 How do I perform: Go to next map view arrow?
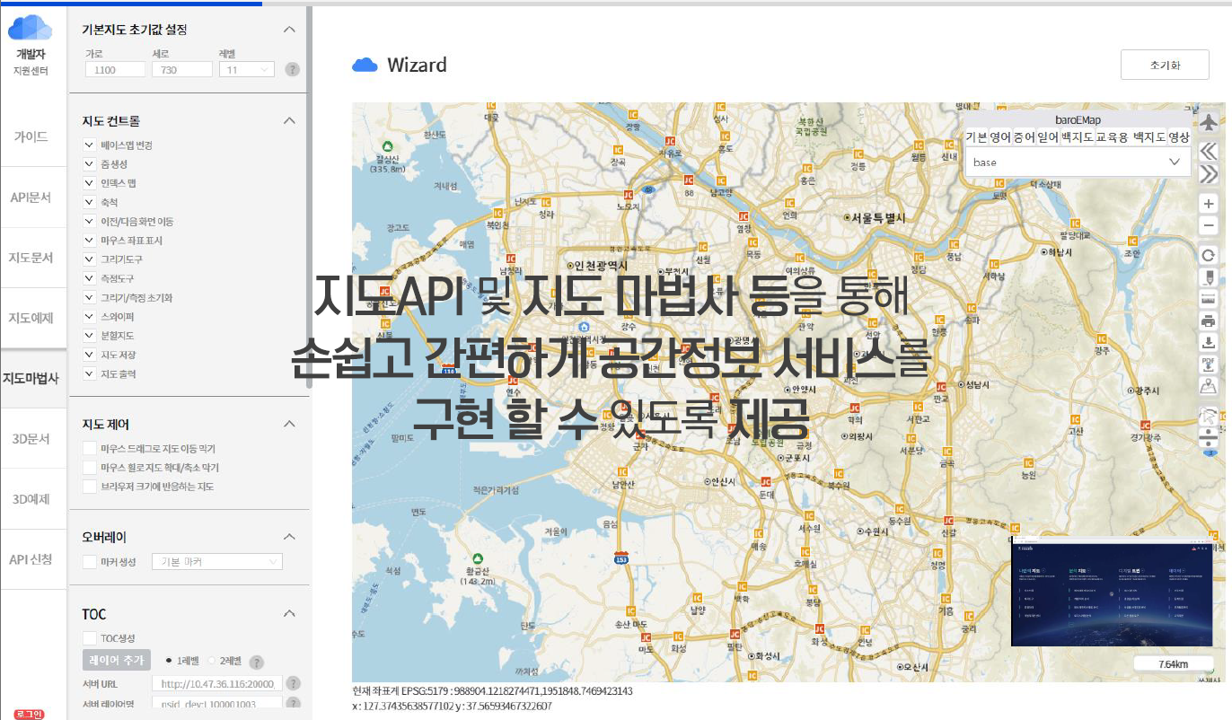click(1209, 174)
